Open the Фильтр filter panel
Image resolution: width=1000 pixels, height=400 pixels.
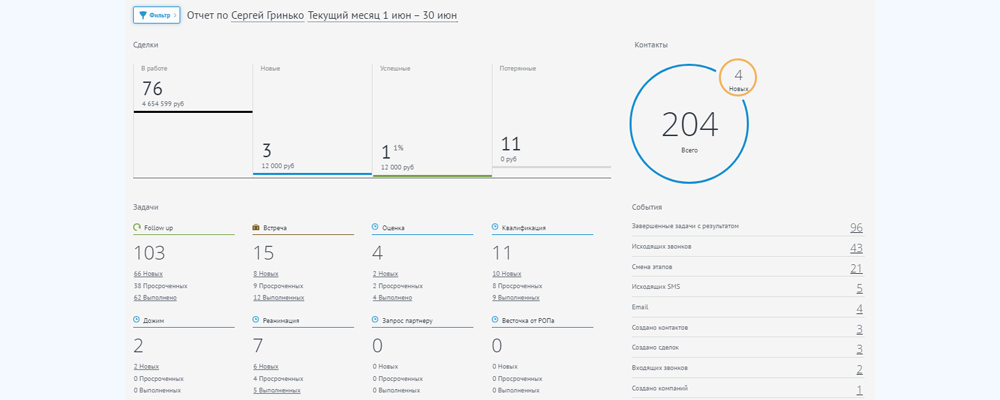tap(156, 16)
